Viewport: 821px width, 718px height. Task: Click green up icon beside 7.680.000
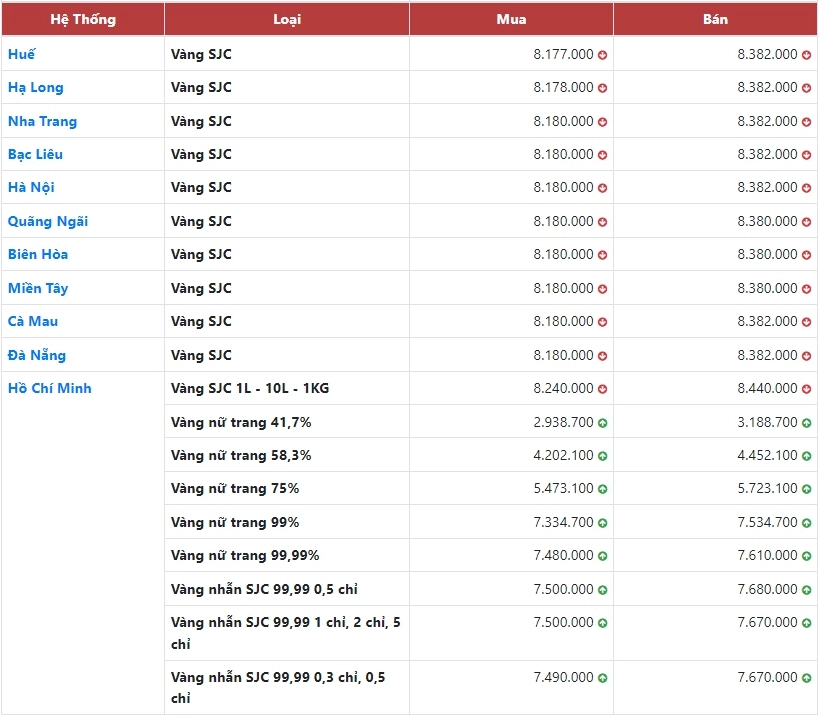tap(806, 590)
